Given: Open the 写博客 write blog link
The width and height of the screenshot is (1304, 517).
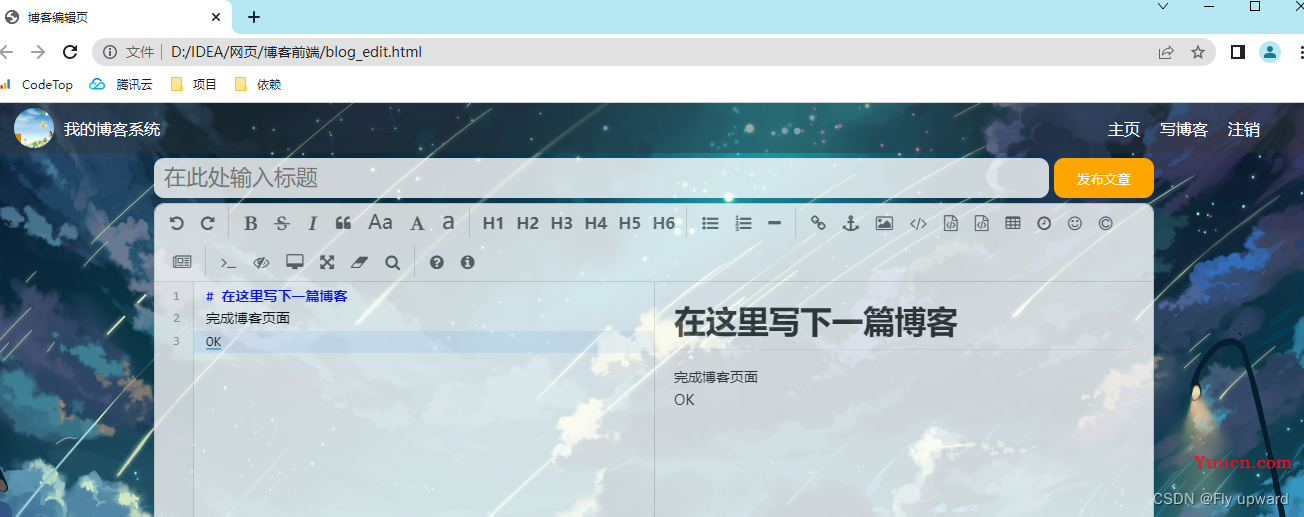Looking at the screenshot, I should tap(1184, 129).
